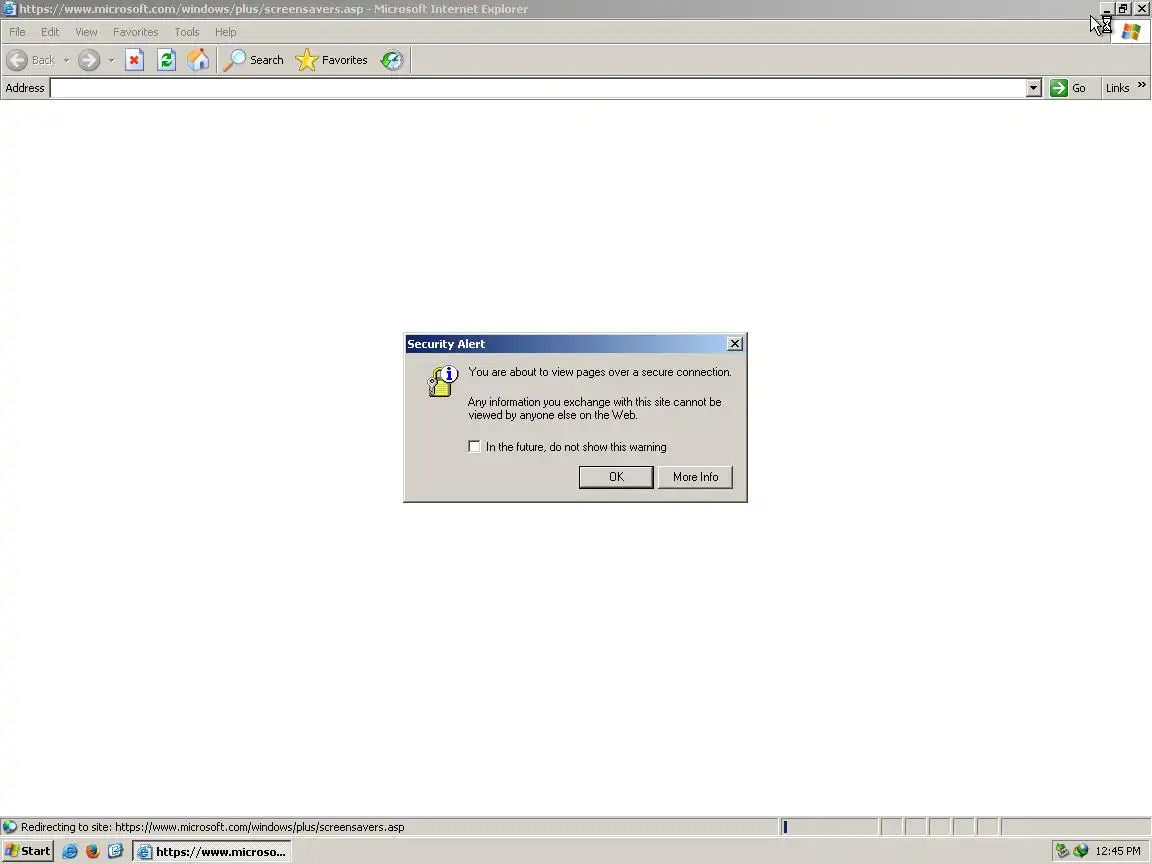This screenshot has width=1152, height=864.
Task: Open the Help menu
Action: [226, 32]
